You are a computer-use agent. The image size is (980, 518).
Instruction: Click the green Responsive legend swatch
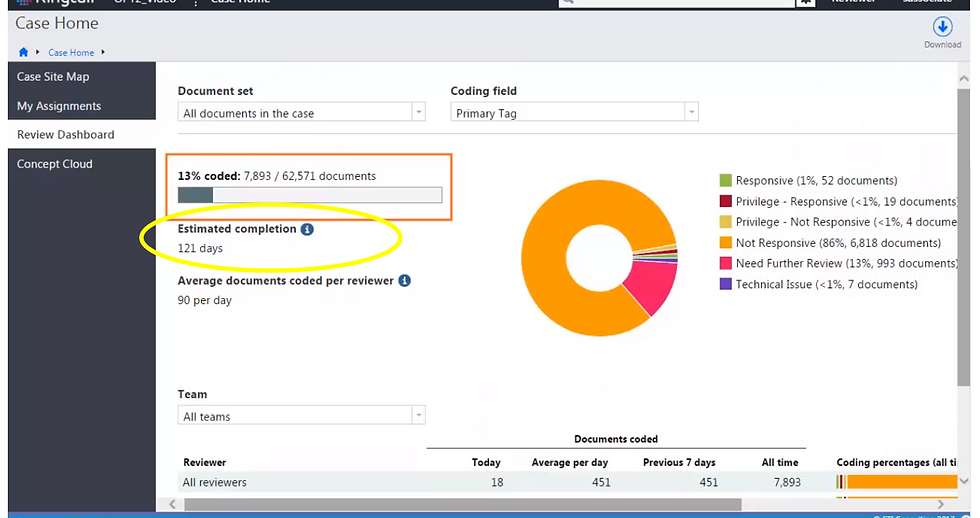(x=726, y=181)
